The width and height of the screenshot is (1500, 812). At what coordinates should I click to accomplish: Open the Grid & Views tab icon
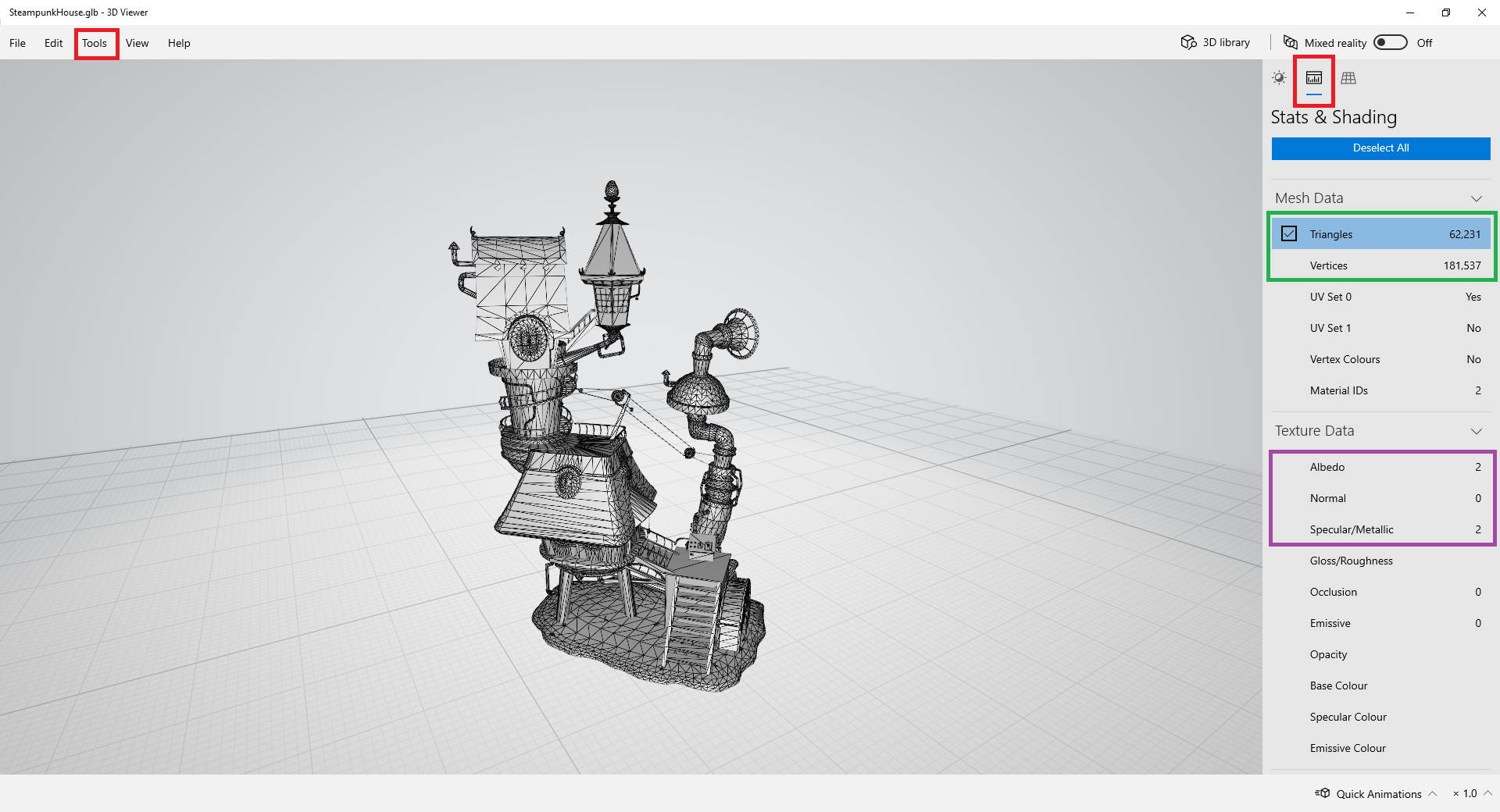[1348, 77]
